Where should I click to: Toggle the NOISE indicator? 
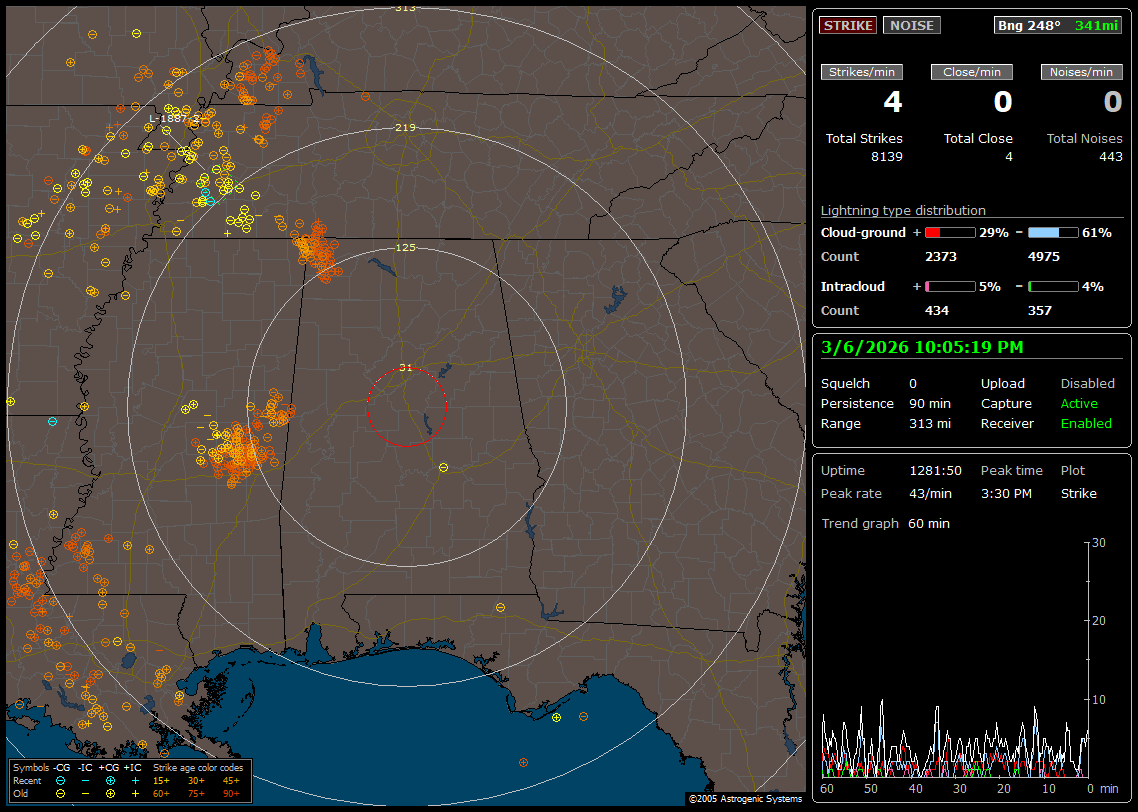coord(911,25)
